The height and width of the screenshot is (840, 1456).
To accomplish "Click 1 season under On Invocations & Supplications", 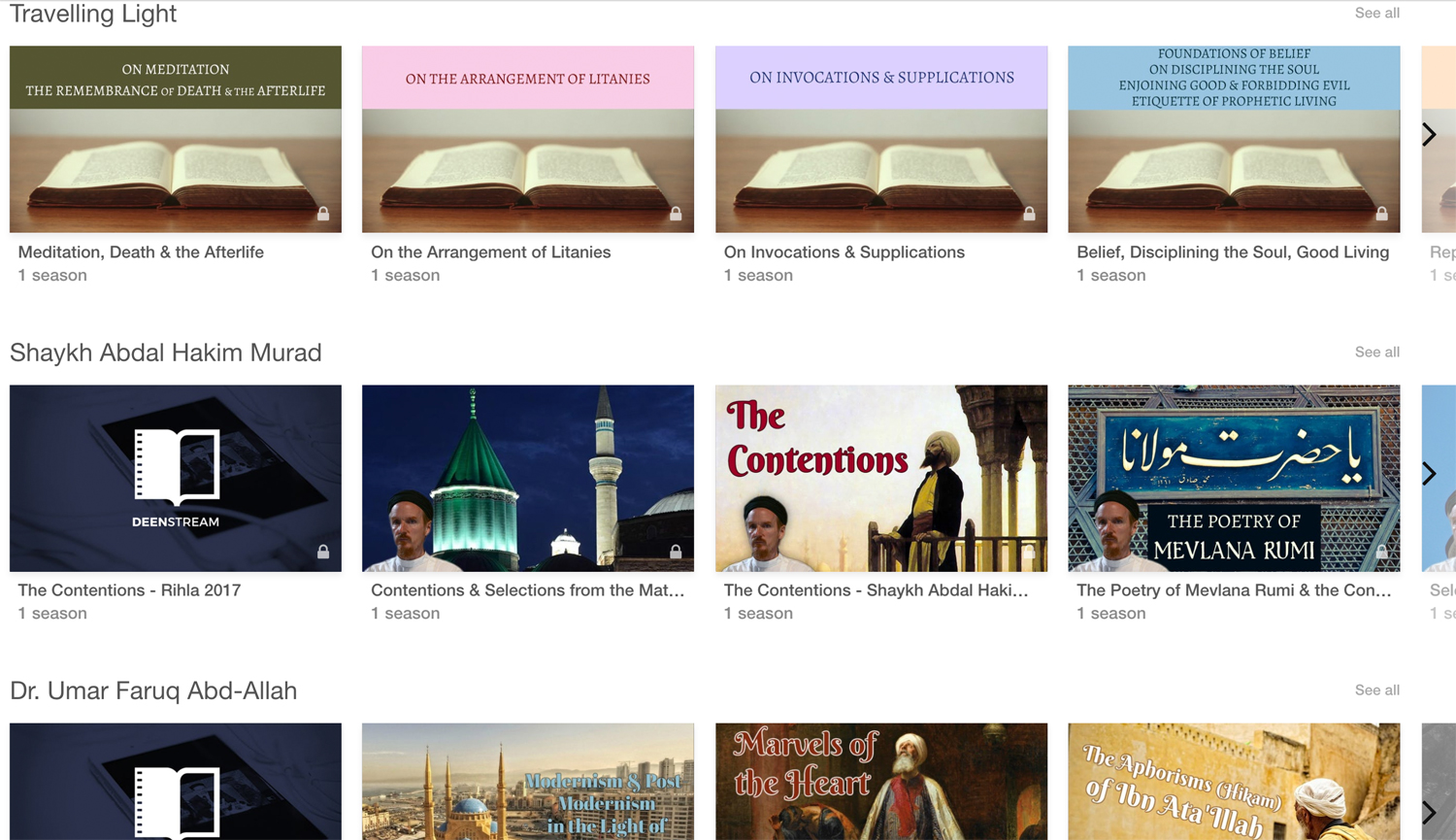I will click(x=758, y=275).
